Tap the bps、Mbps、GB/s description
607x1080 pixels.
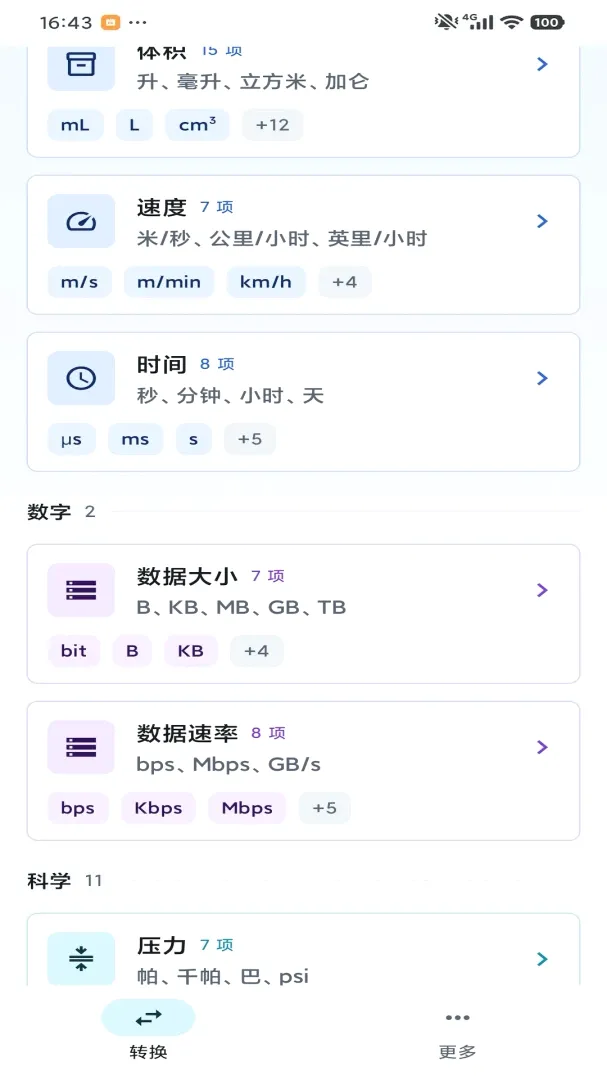229,765
